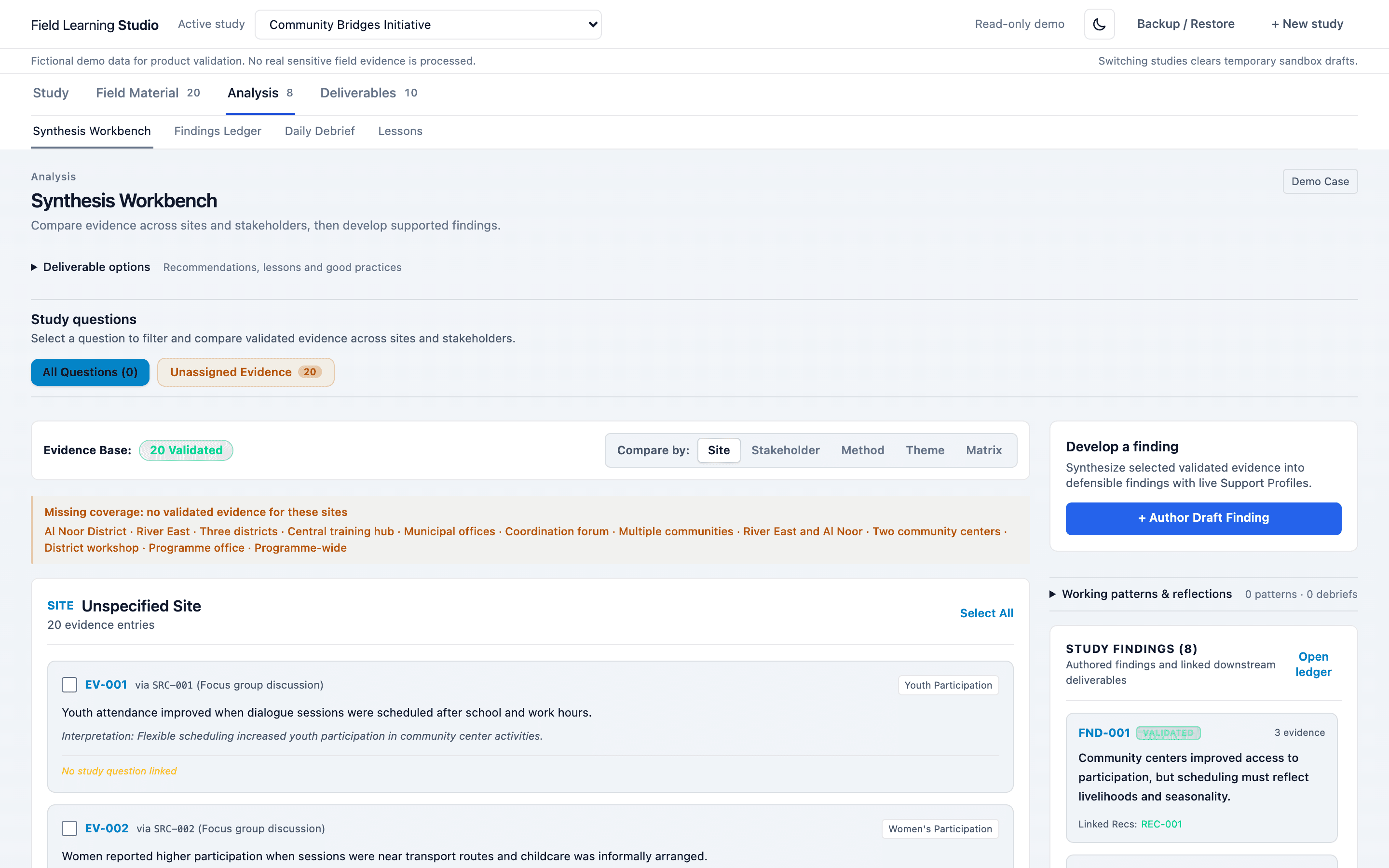Click Author Draft Finding button
The height and width of the screenshot is (868, 1389).
(x=1203, y=518)
